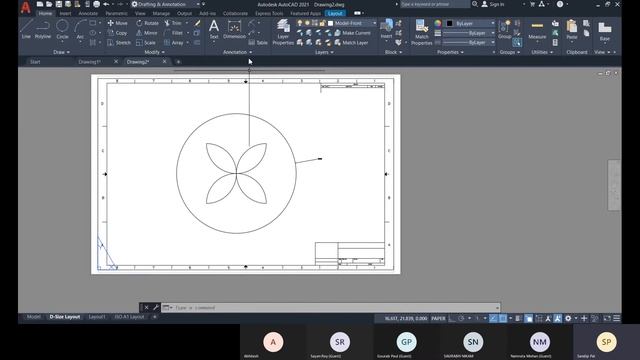Click the Scale tool
This screenshot has width=640, height=360.
tap(146, 42)
